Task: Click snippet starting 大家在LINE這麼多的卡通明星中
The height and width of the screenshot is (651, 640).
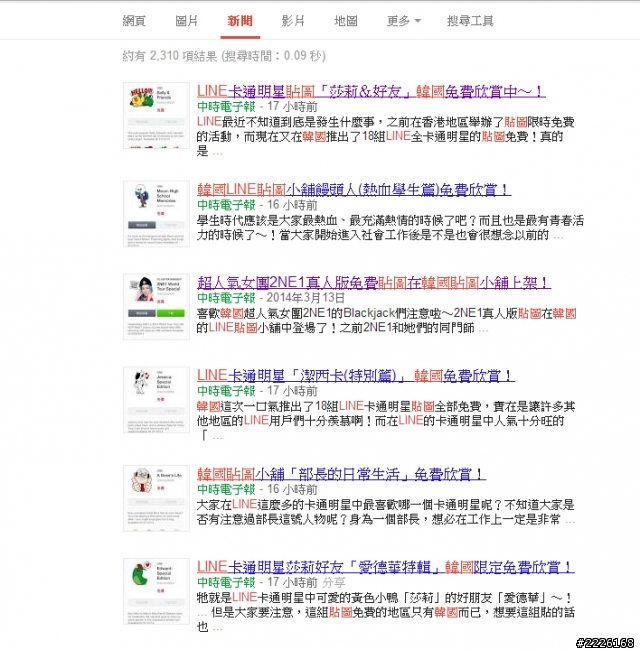Action: tap(386, 512)
